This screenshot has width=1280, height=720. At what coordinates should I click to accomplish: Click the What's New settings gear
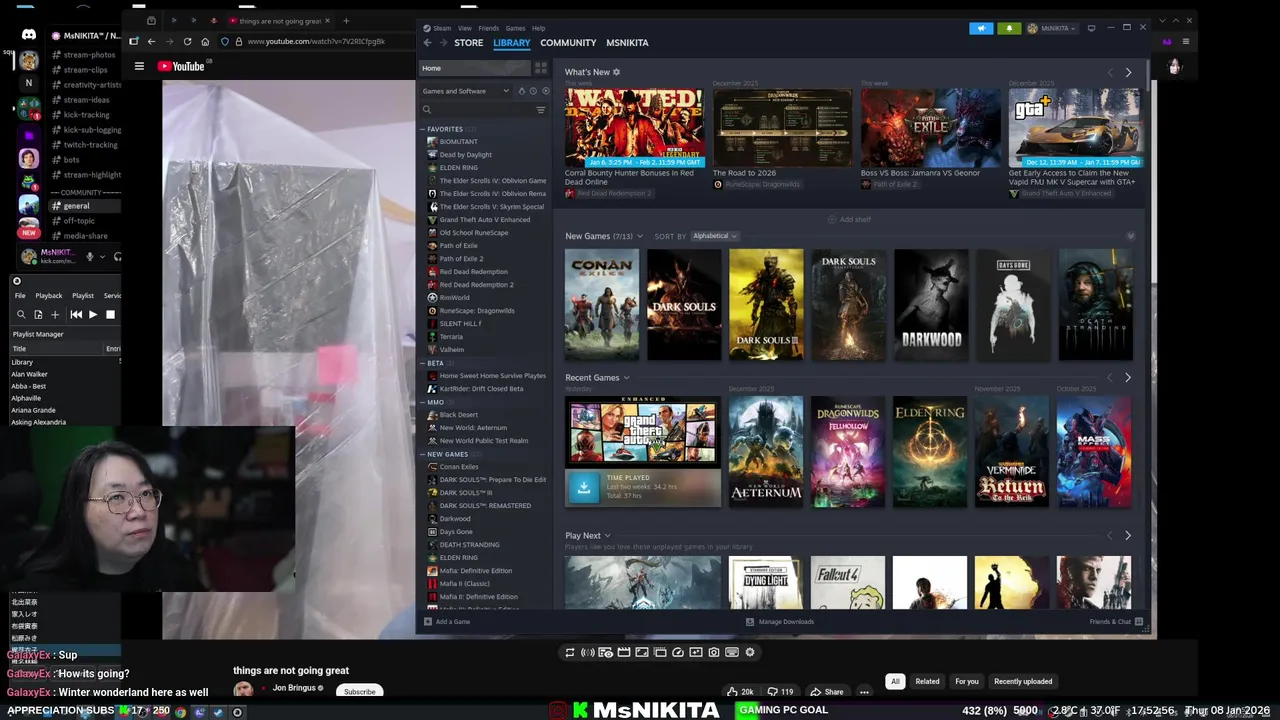pyautogui.click(x=616, y=72)
